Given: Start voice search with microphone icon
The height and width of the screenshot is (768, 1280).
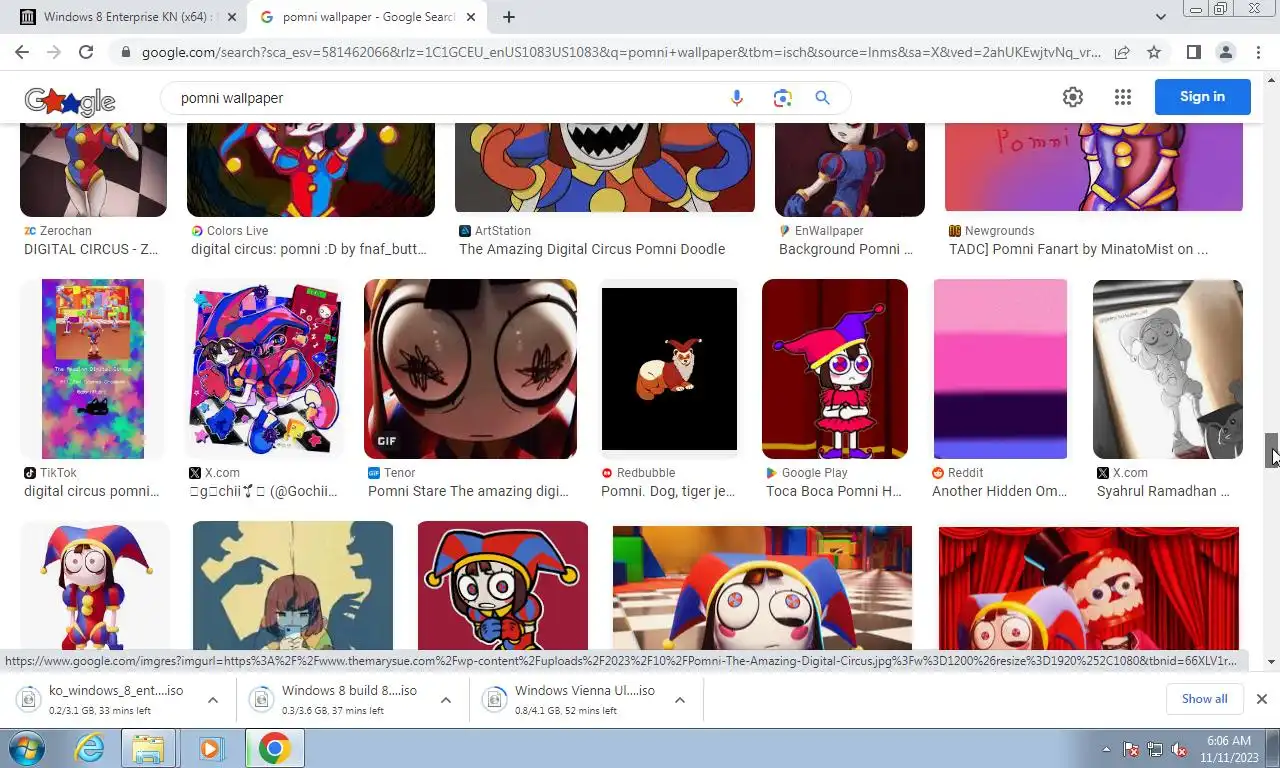Looking at the screenshot, I should 737,98.
